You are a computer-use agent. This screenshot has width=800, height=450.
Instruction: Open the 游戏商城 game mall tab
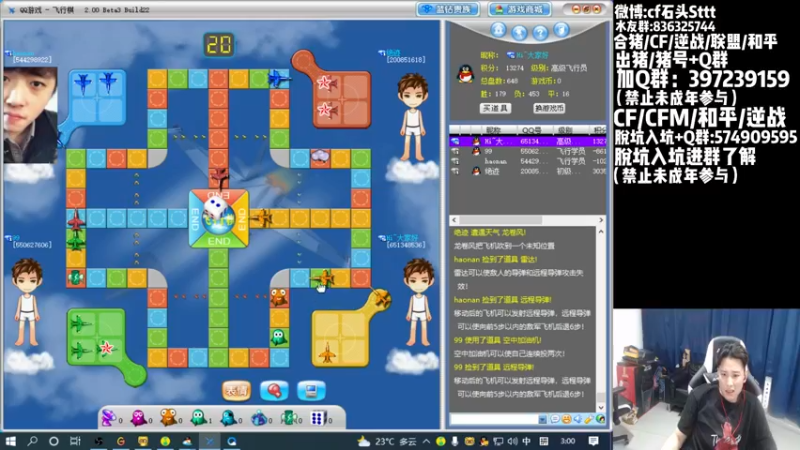(520, 9)
